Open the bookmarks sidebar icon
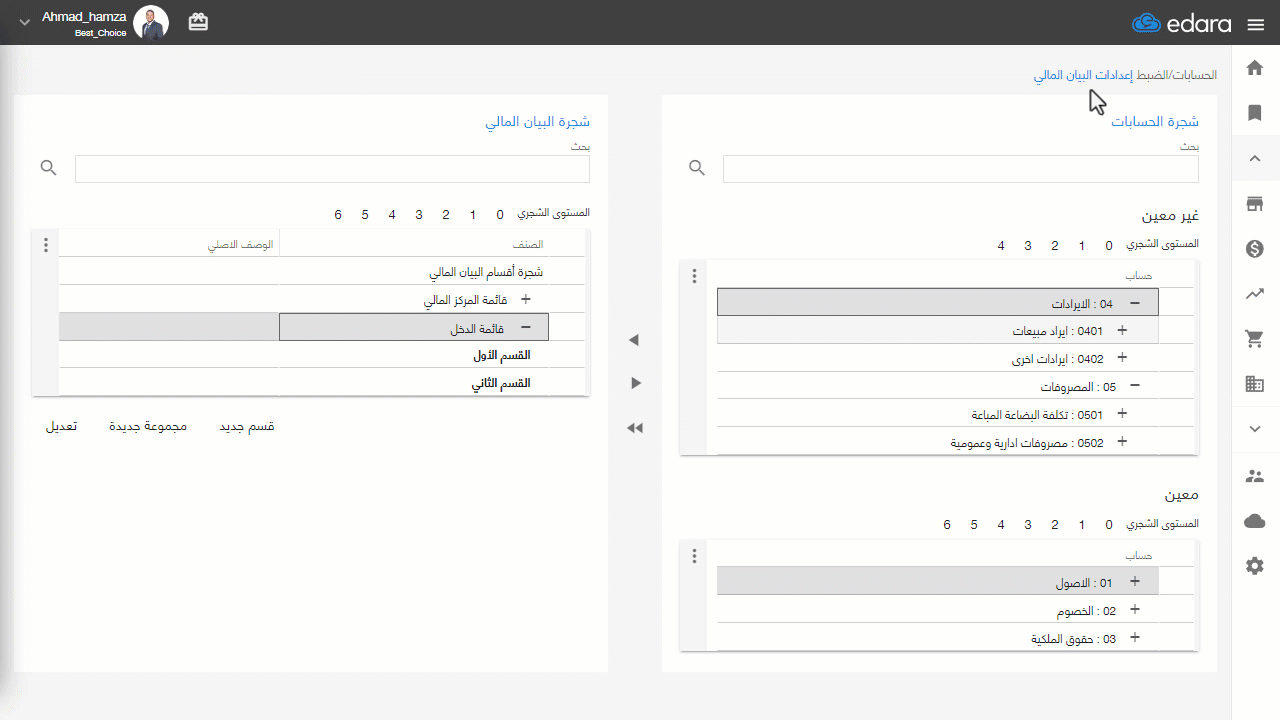The width and height of the screenshot is (1280, 720). [1255, 113]
